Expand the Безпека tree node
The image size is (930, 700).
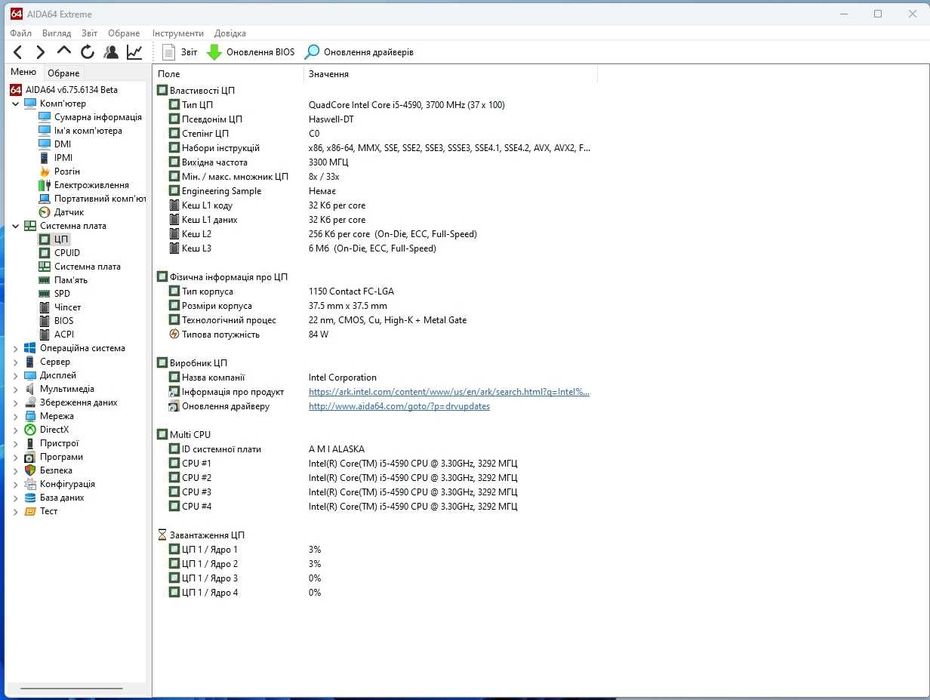click(x=15, y=471)
